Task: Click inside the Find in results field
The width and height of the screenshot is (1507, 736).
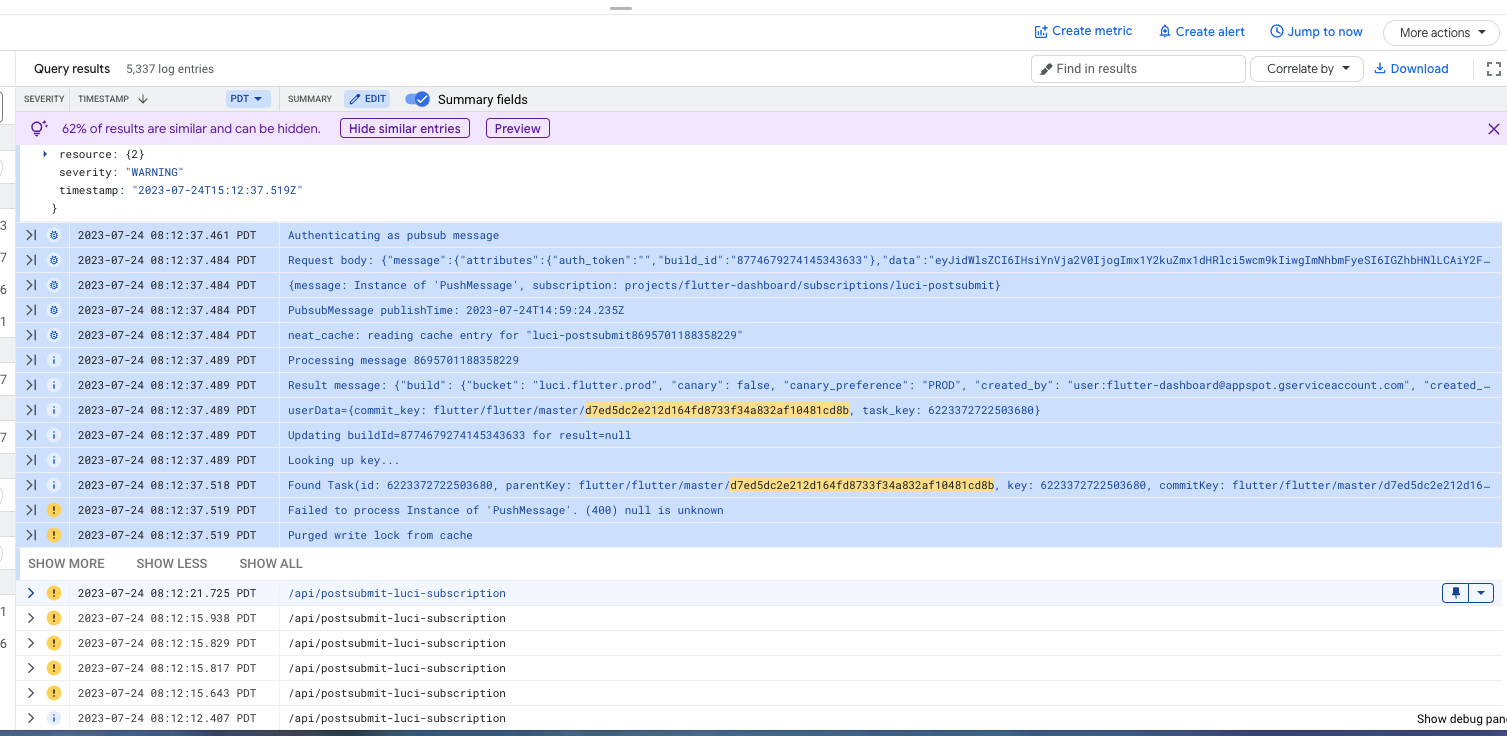Action: 1135,68
